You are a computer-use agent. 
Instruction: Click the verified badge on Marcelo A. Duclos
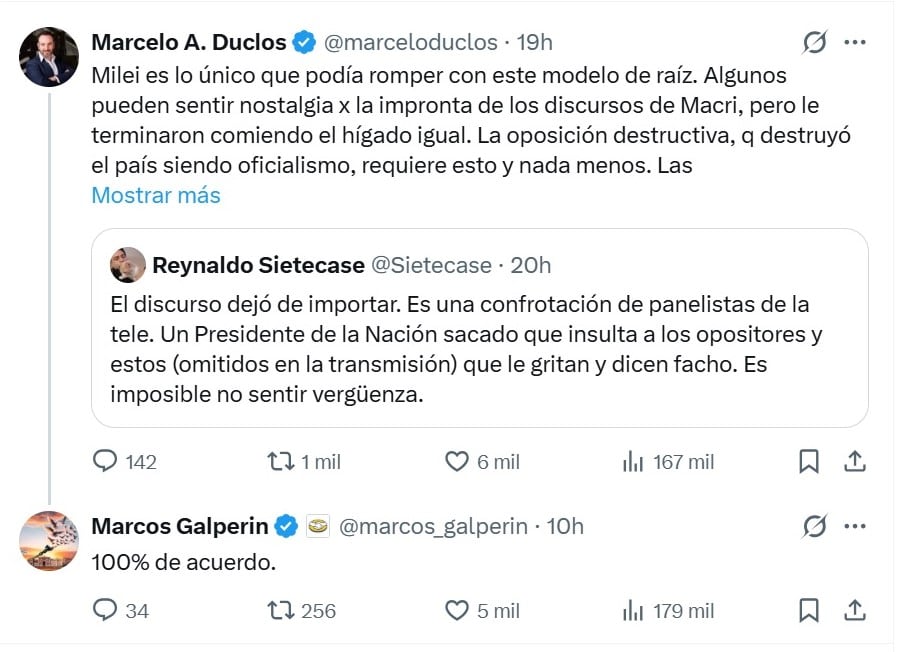click(x=300, y=40)
